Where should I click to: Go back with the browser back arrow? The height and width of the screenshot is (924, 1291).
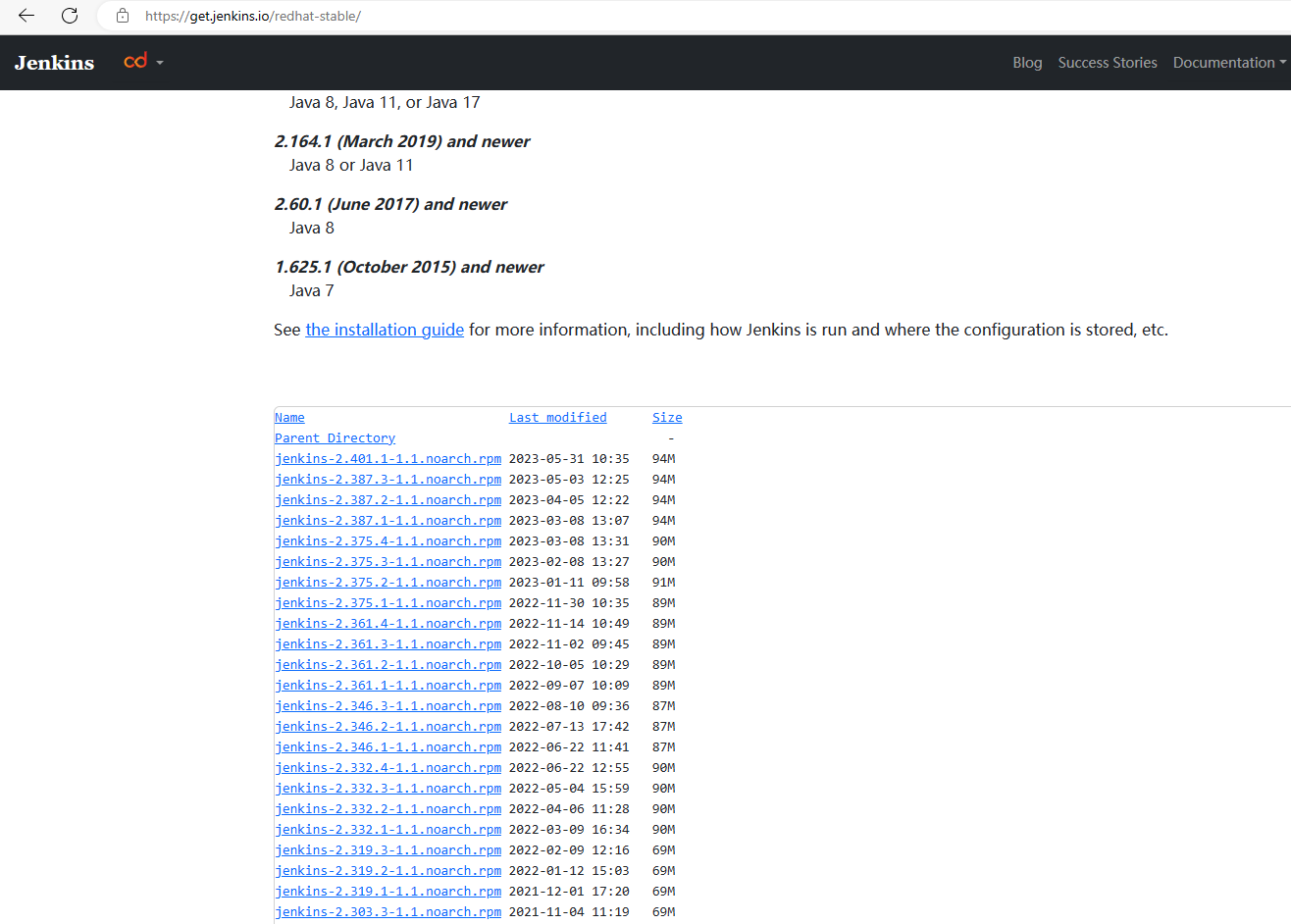[26, 16]
